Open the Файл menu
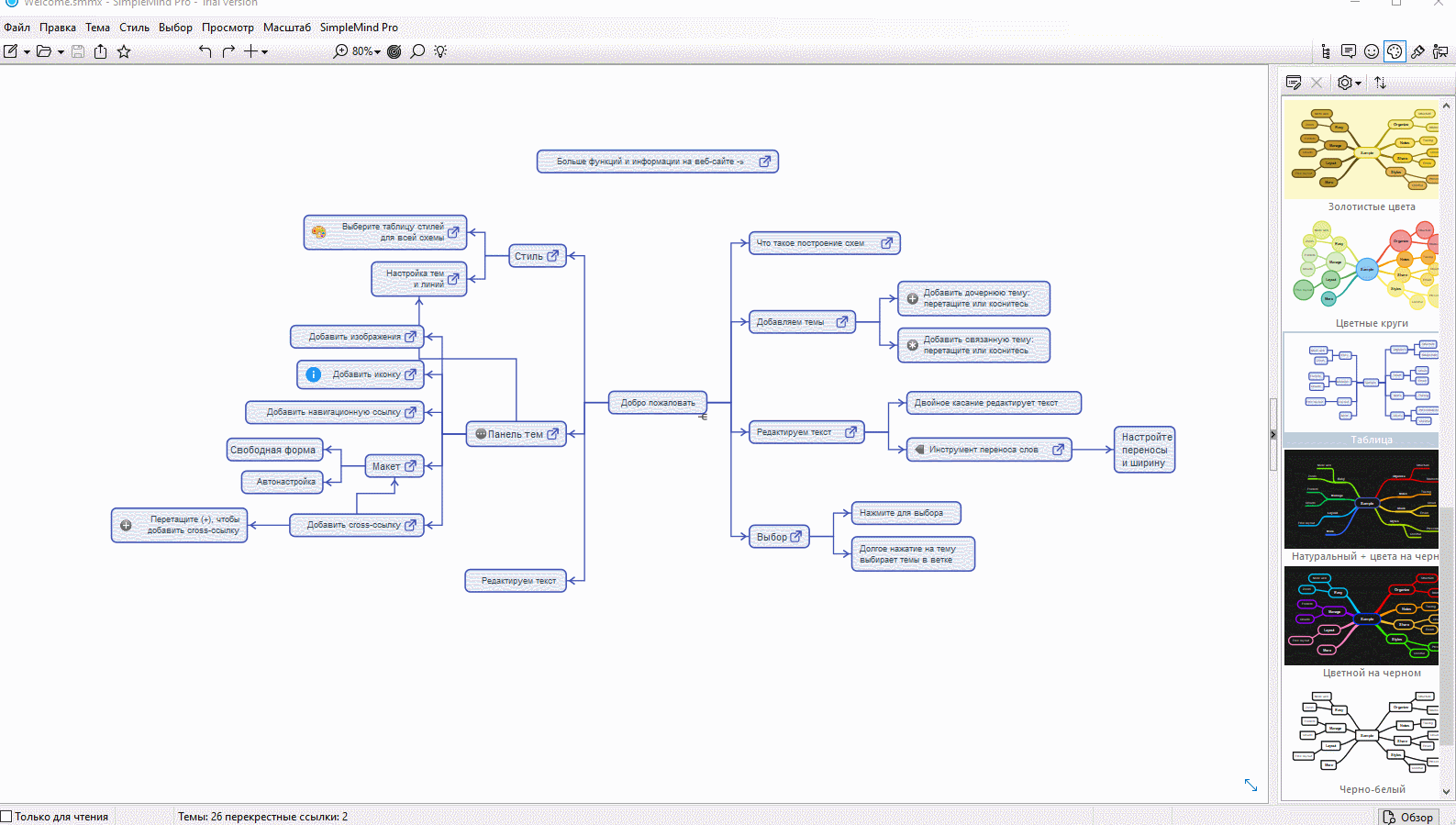Screen dimensions: 1456x825 click(x=17, y=28)
